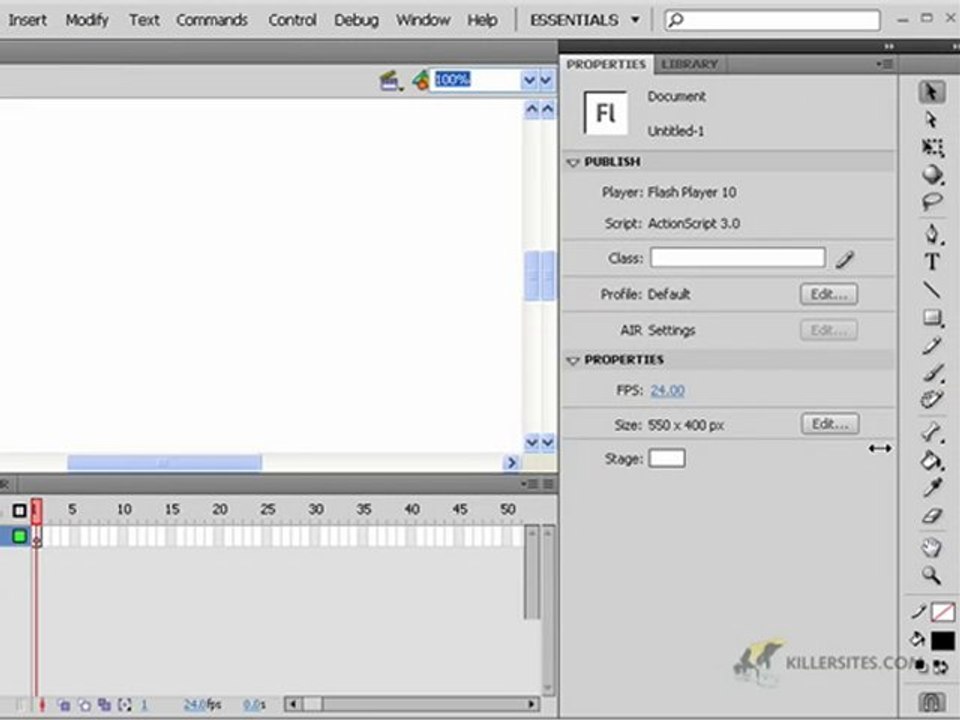Choose the Free Transform tool
Image resolution: width=960 pixels, height=720 pixels.
[932, 147]
